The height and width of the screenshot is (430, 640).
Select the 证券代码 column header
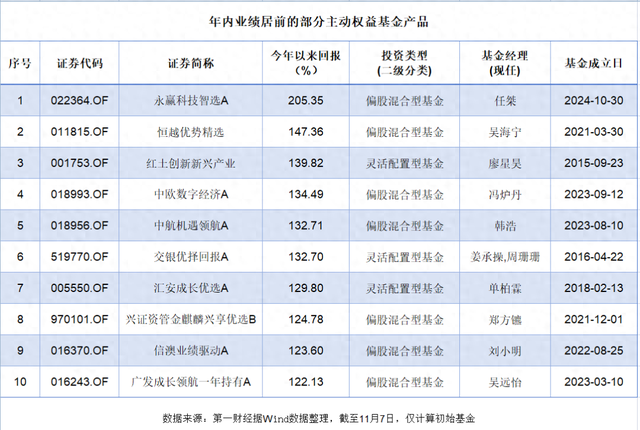click(x=80, y=63)
